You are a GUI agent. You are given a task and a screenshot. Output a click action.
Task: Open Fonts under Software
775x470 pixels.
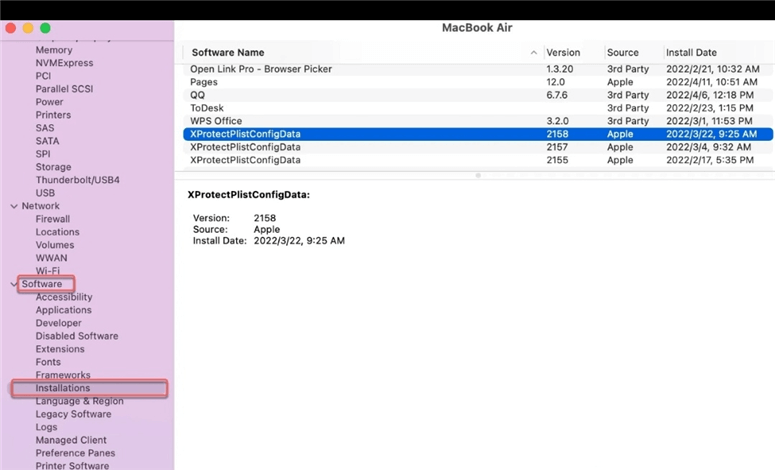[48, 362]
